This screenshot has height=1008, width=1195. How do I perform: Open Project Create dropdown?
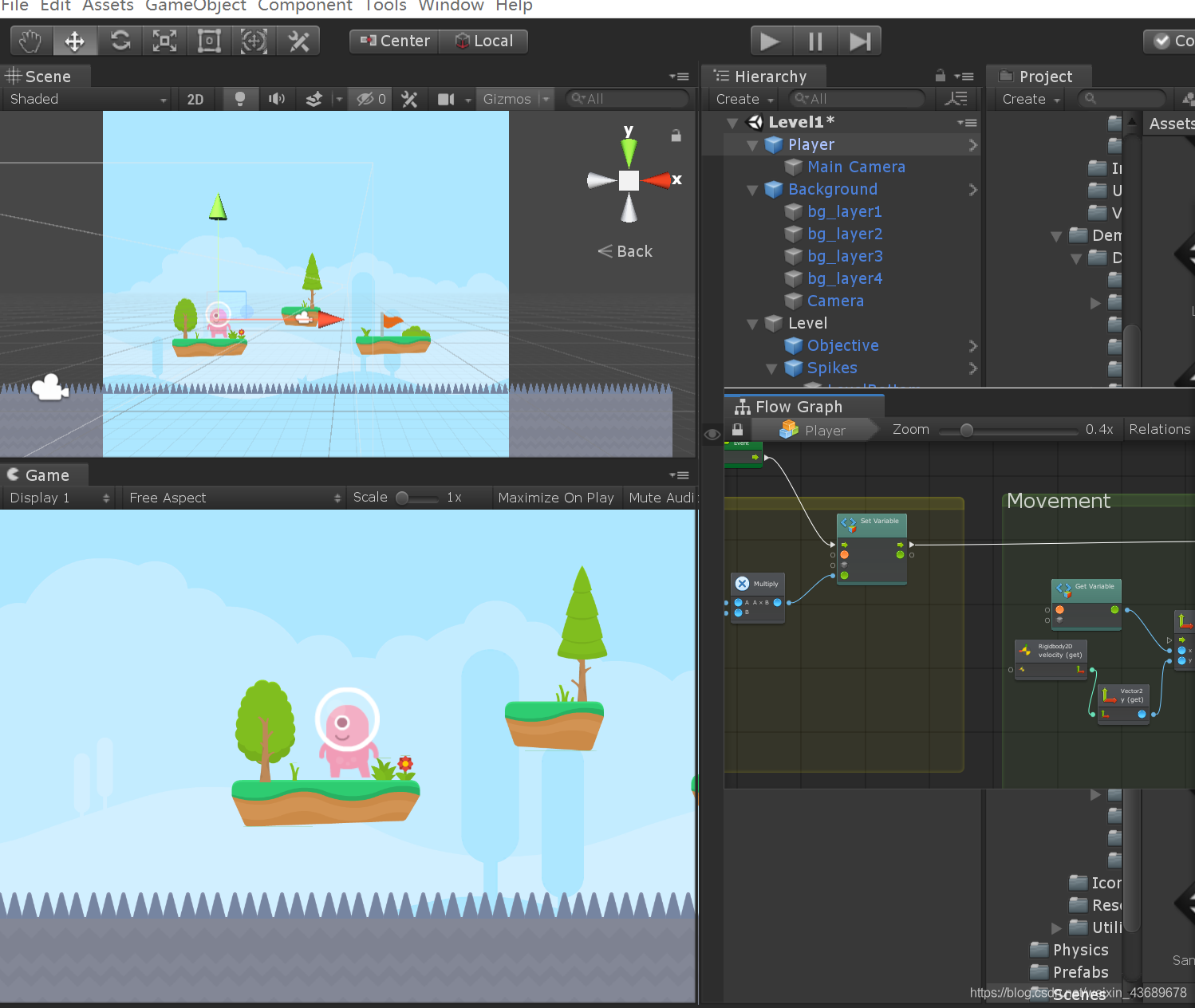[1031, 99]
